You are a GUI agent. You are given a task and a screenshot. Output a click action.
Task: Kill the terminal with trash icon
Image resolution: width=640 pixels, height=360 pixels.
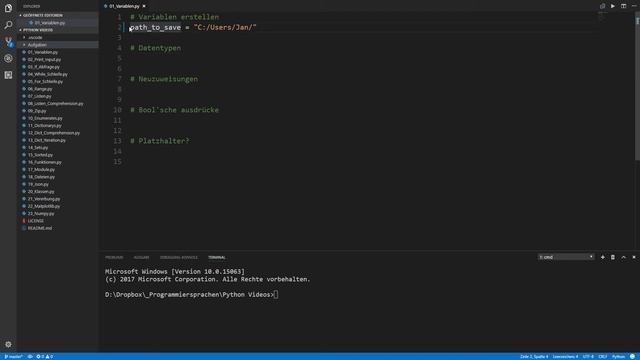(x=613, y=257)
